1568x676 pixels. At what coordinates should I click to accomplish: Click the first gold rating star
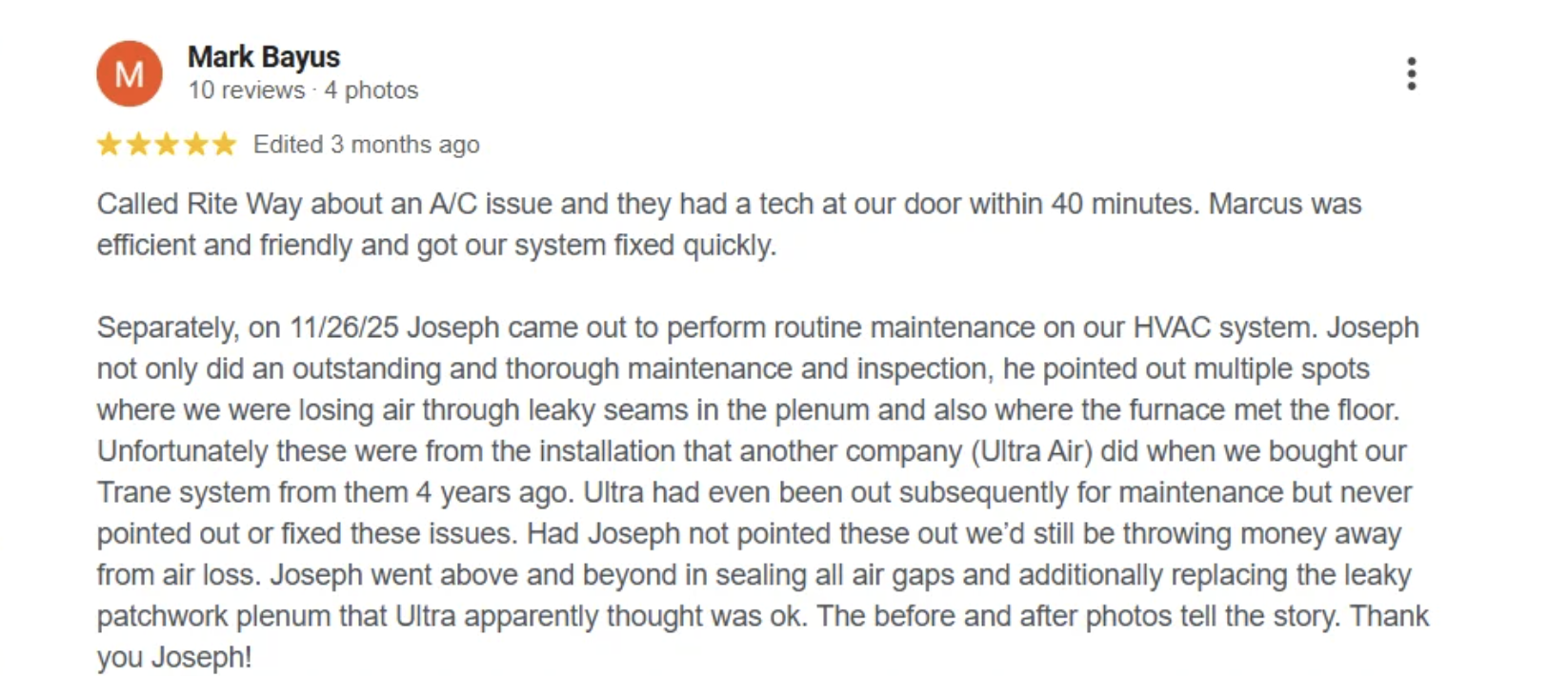click(110, 145)
